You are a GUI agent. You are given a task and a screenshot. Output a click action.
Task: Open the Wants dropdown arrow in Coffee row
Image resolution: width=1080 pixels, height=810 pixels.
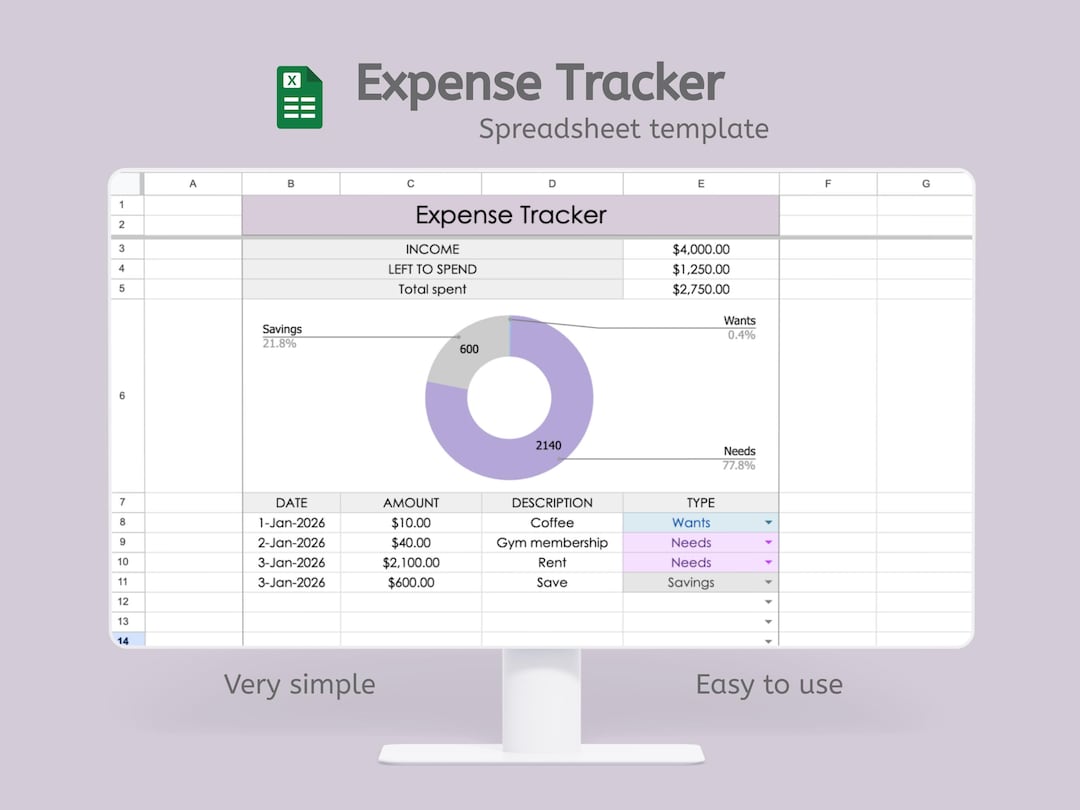pyautogui.click(x=768, y=523)
